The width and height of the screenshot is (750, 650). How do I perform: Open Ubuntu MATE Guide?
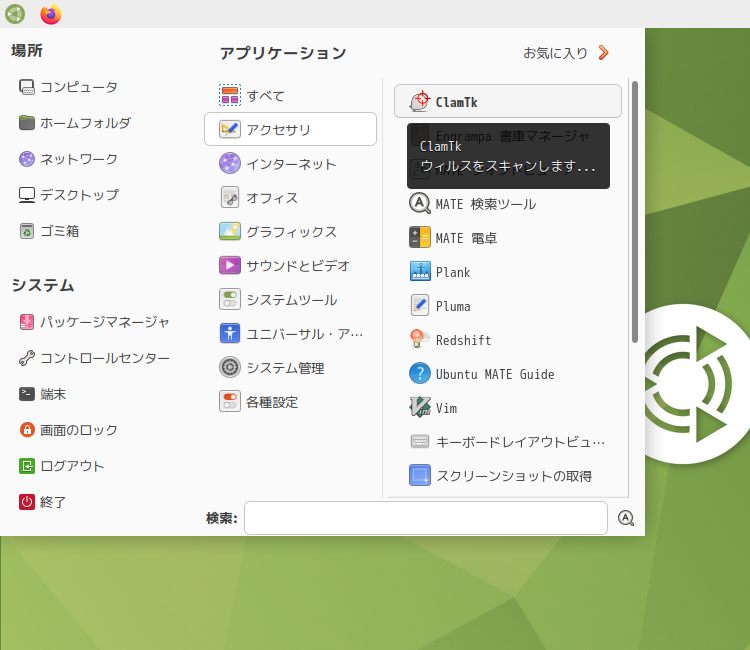pos(507,374)
